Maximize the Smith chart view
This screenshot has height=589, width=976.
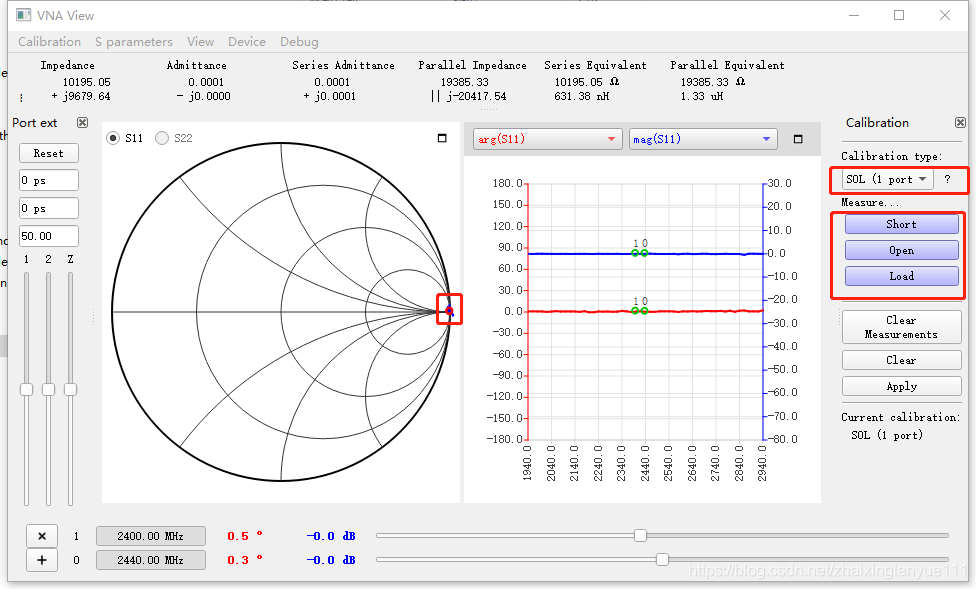coord(442,138)
